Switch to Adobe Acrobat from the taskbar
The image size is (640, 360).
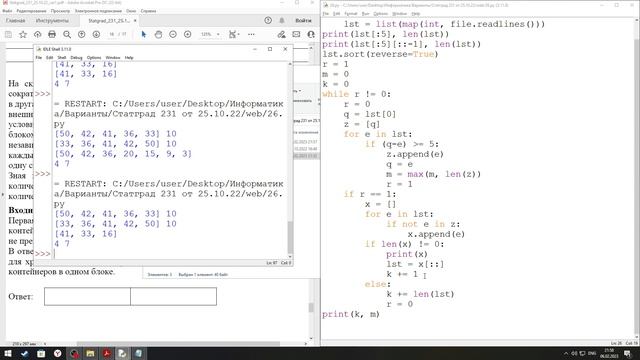point(107,353)
